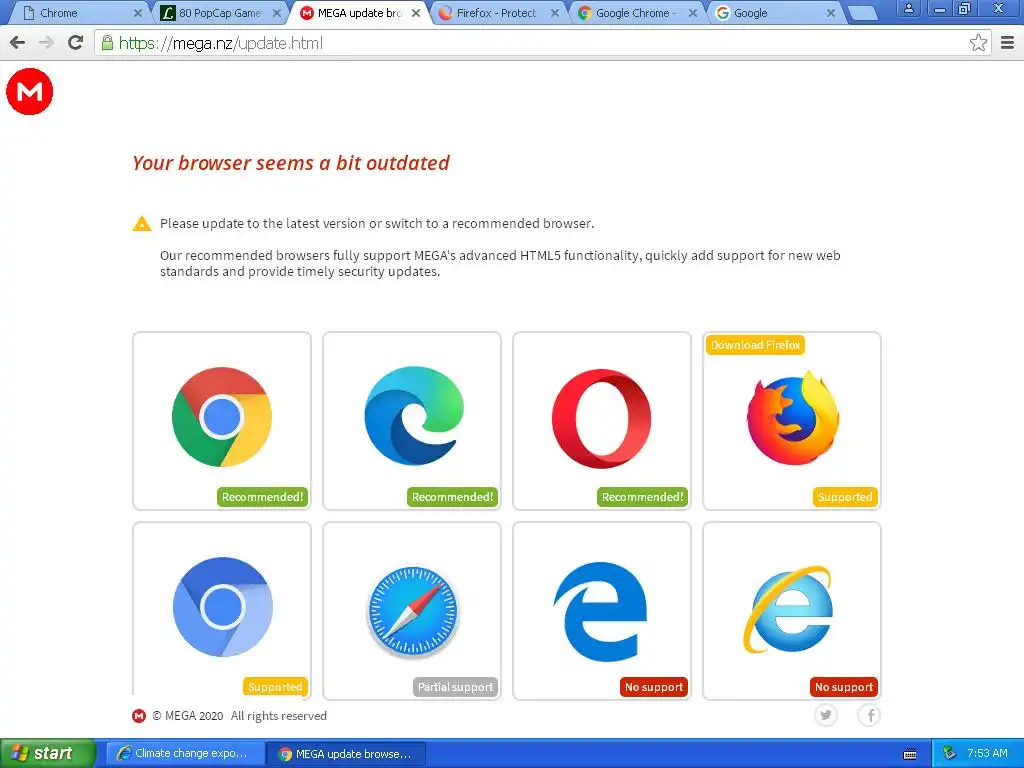Click the Google Chrome browser icon
Screen dimensions: 1024x768
(222, 417)
